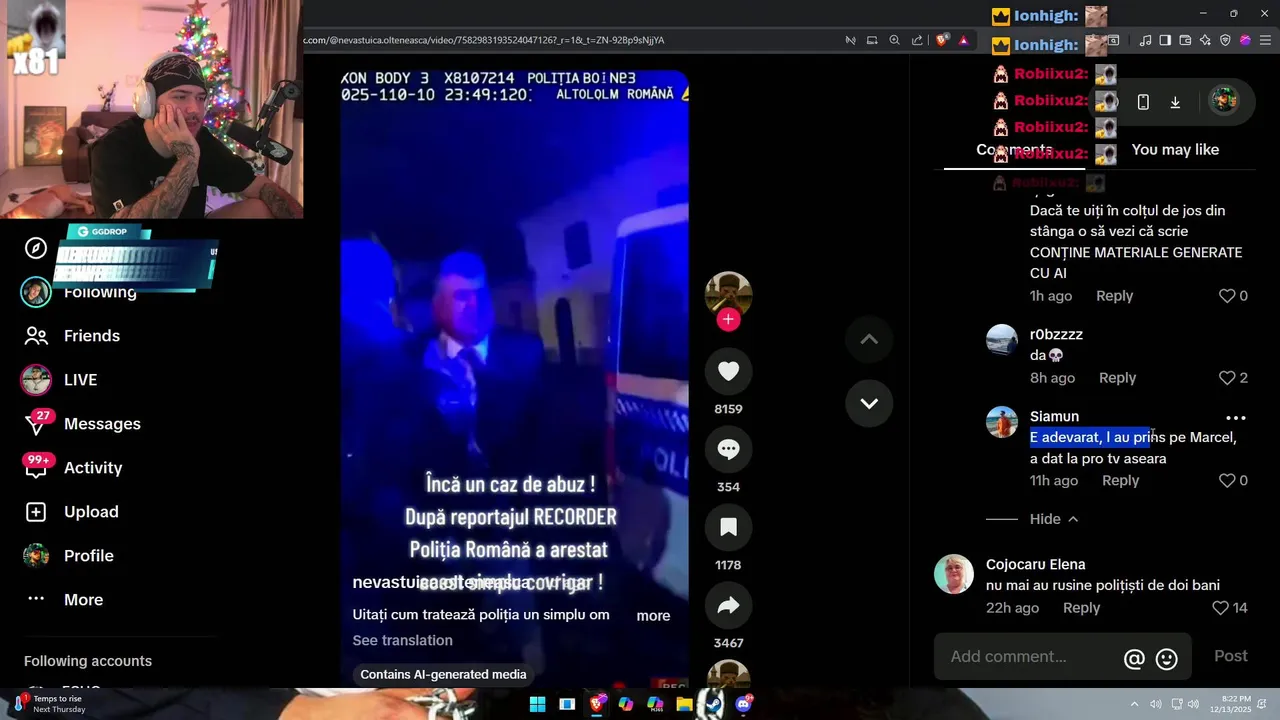
Task: Open the video comments icon showing 354
Action: coord(728,449)
